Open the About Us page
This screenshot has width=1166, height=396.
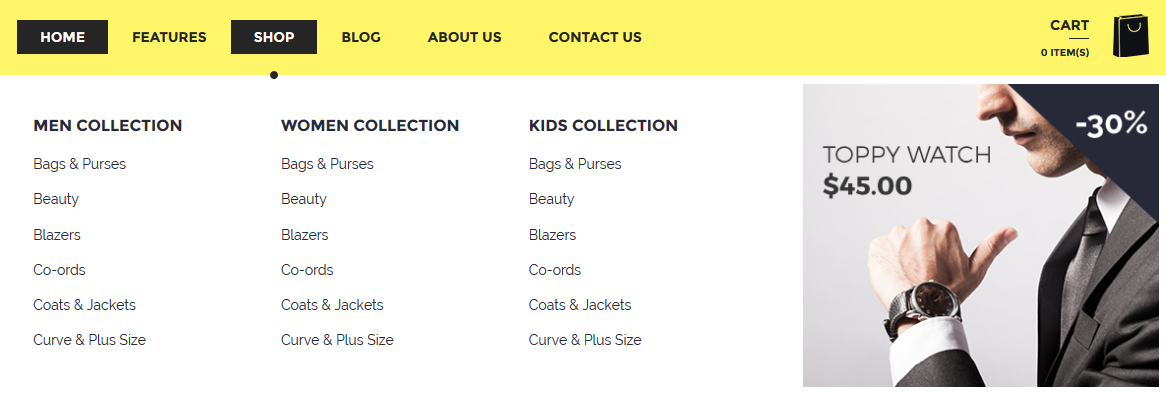click(x=465, y=37)
